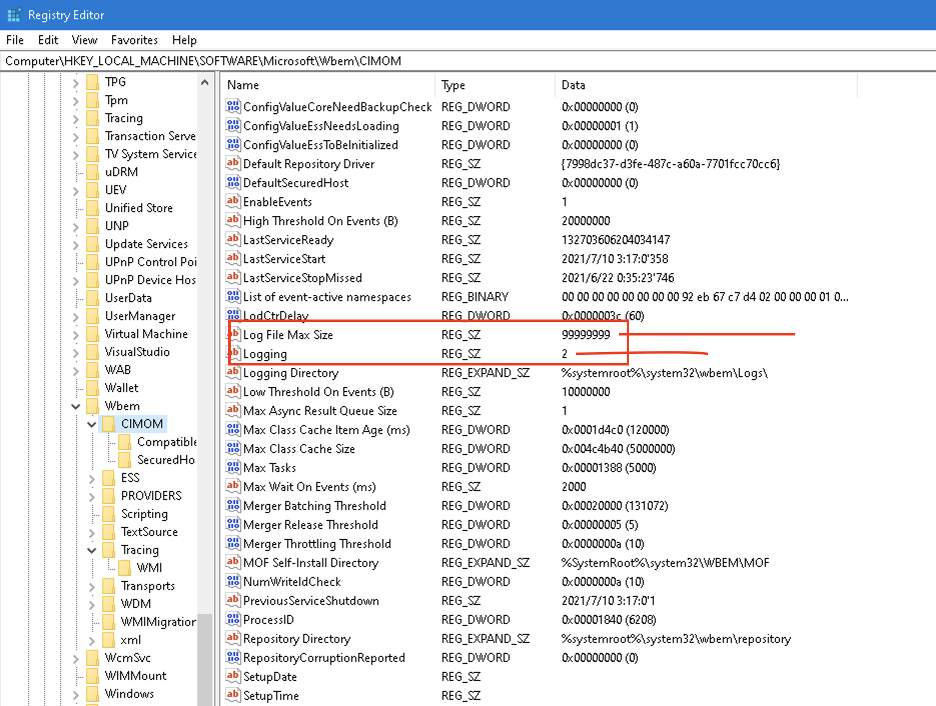This screenshot has width=936, height=706.
Task: Select the LastServiceStopMissed value
Action: coord(303,278)
